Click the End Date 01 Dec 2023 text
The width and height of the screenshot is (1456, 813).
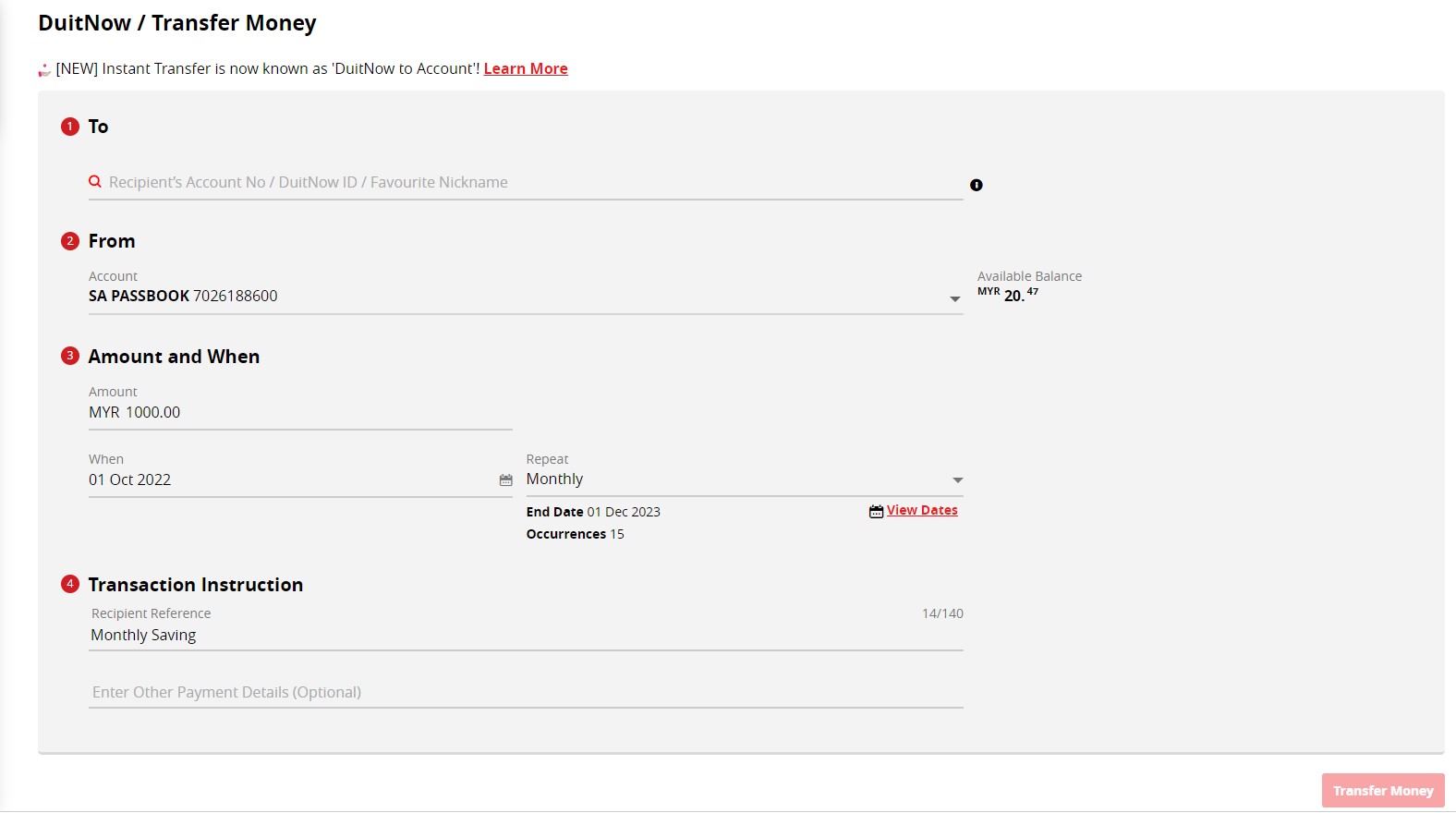point(593,512)
